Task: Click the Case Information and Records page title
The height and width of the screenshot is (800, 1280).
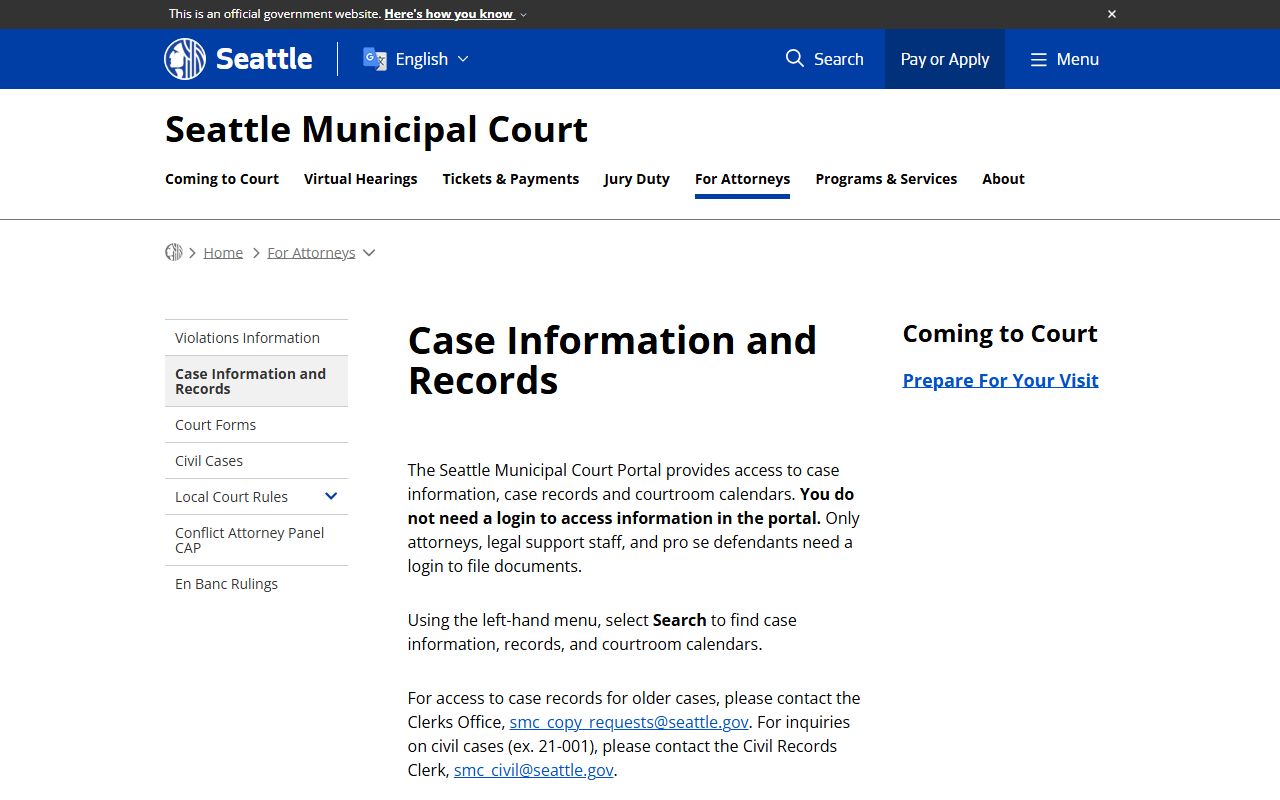Action: coord(612,360)
